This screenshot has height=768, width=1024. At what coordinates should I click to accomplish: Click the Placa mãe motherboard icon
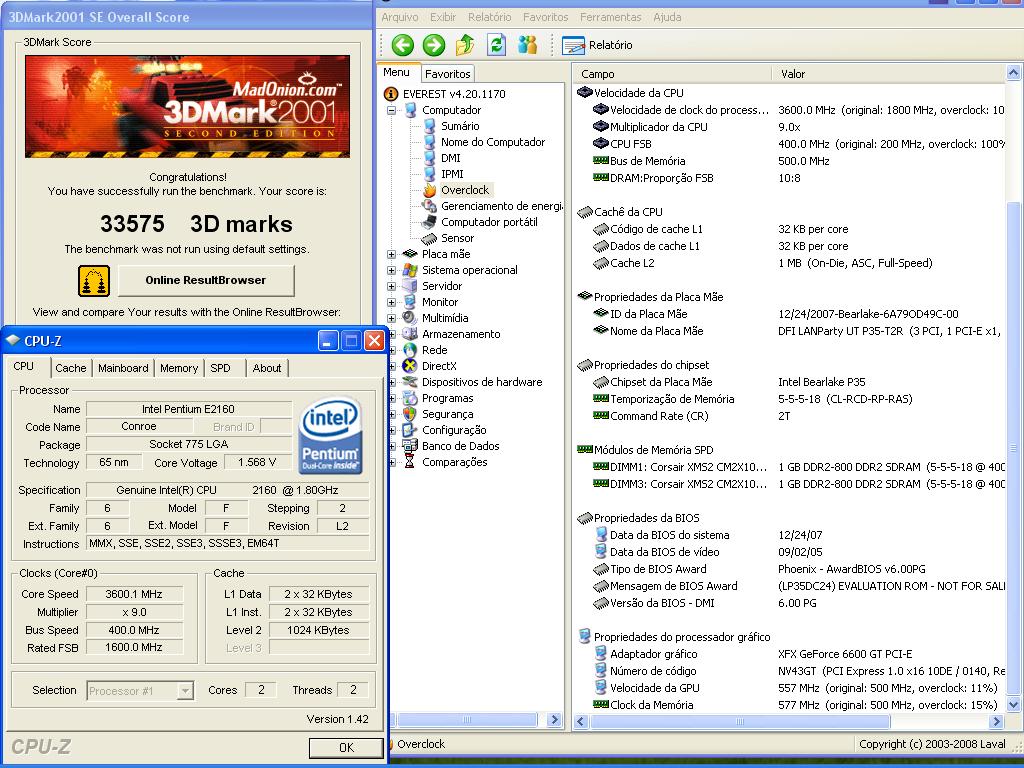click(x=410, y=254)
